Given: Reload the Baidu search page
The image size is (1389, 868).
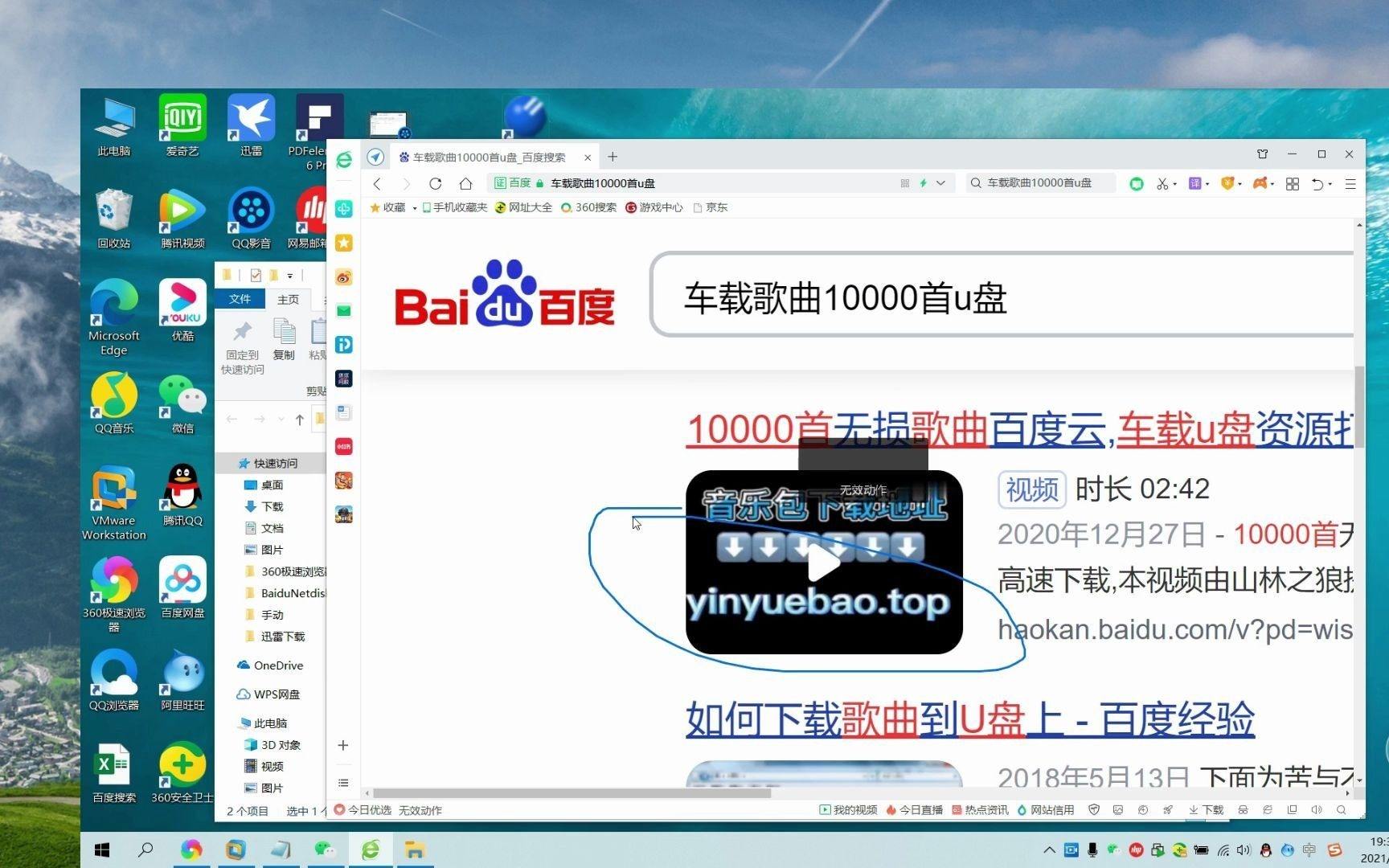Looking at the screenshot, I should 435,183.
